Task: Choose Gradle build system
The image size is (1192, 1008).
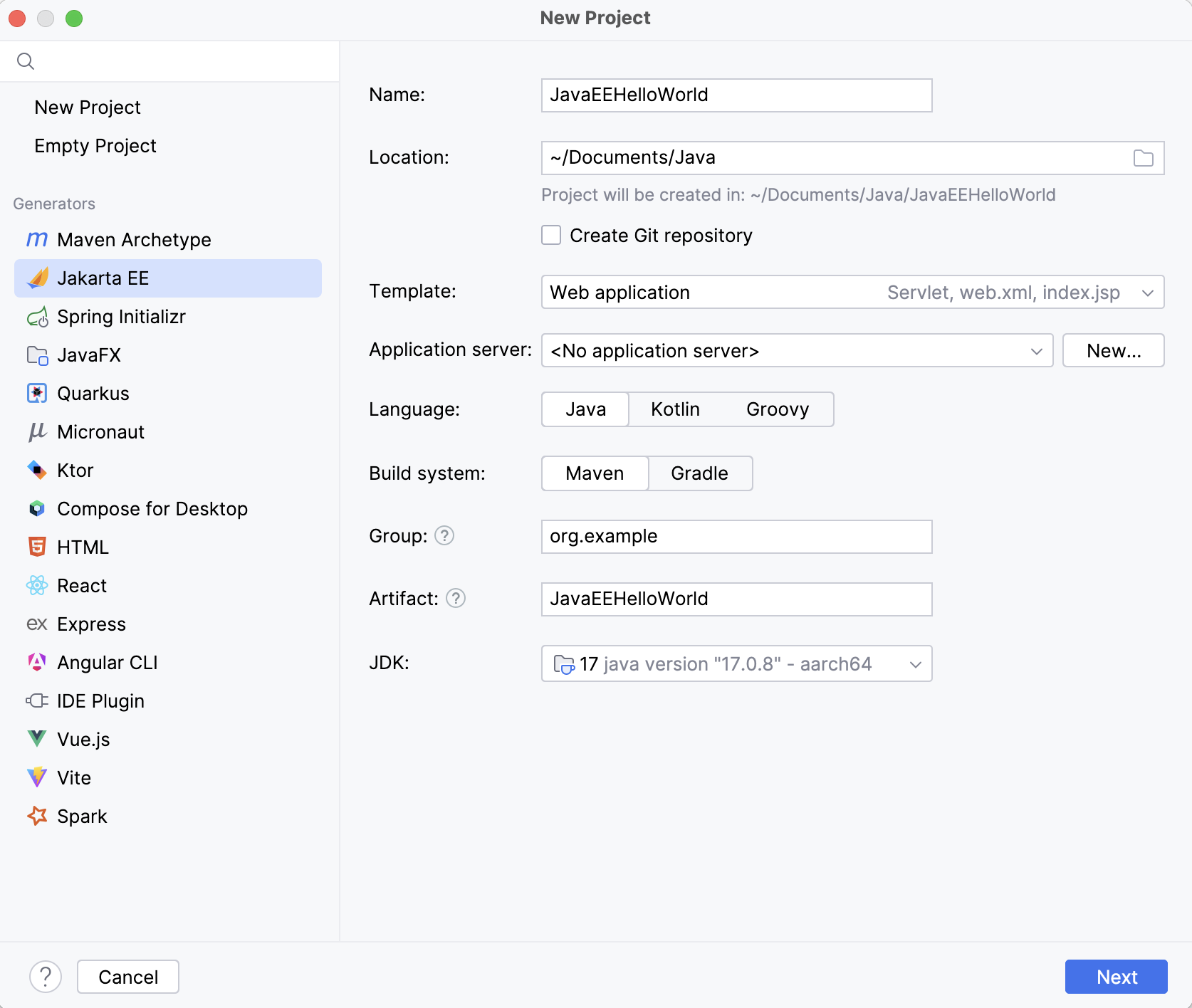Action: point(700,473)
